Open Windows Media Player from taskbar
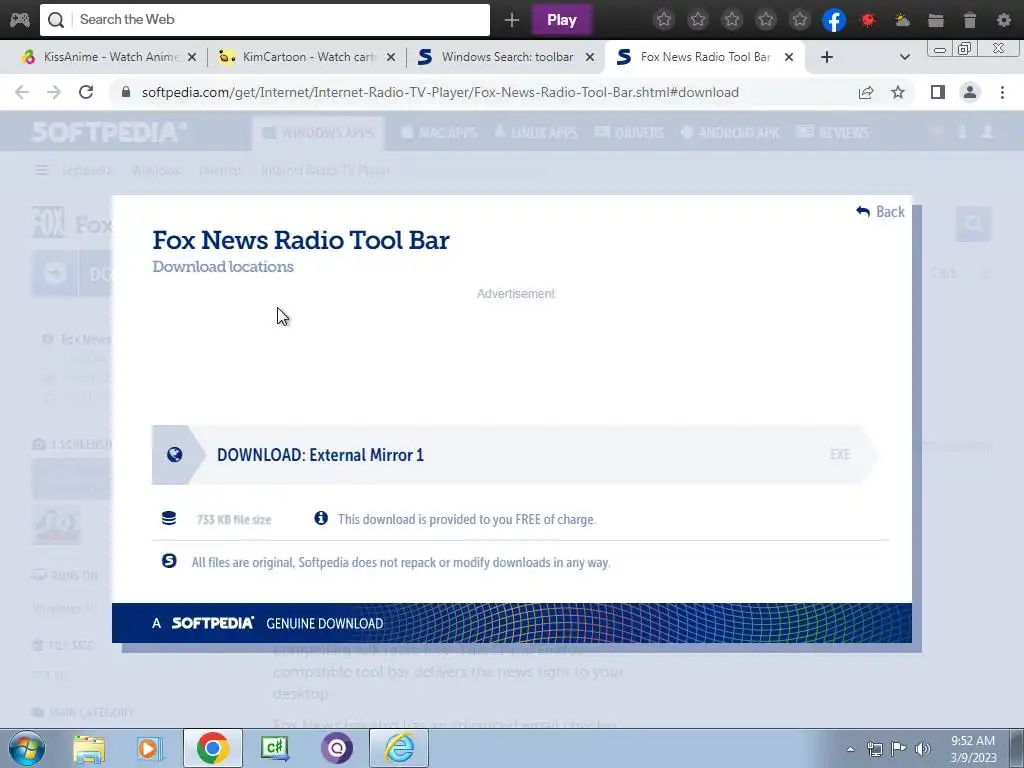 (x=150, y=749)
